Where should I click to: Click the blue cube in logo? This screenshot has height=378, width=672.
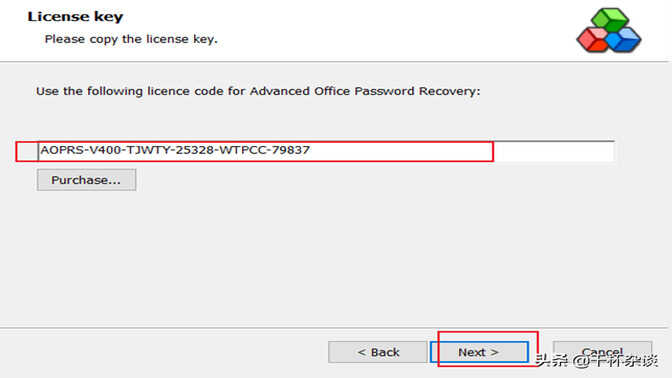click(x=623, y=40)
